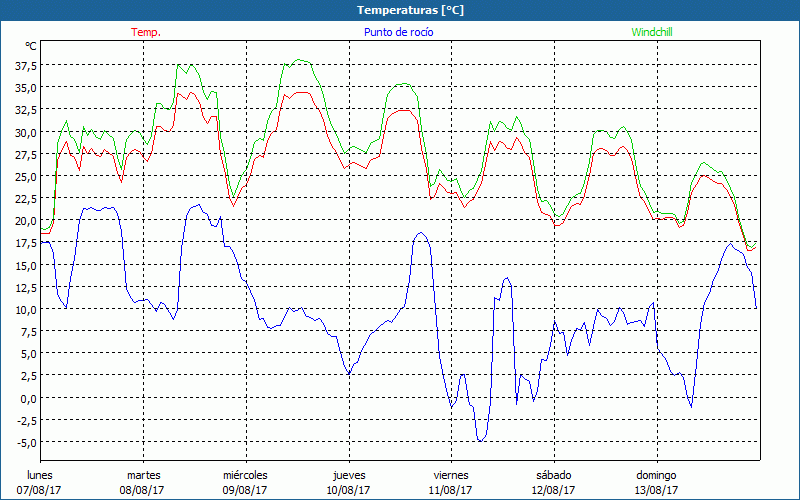This screenshot has height=500, width=800.
Task: Click the 10/08/17 date label
Action: click(348, 490)
